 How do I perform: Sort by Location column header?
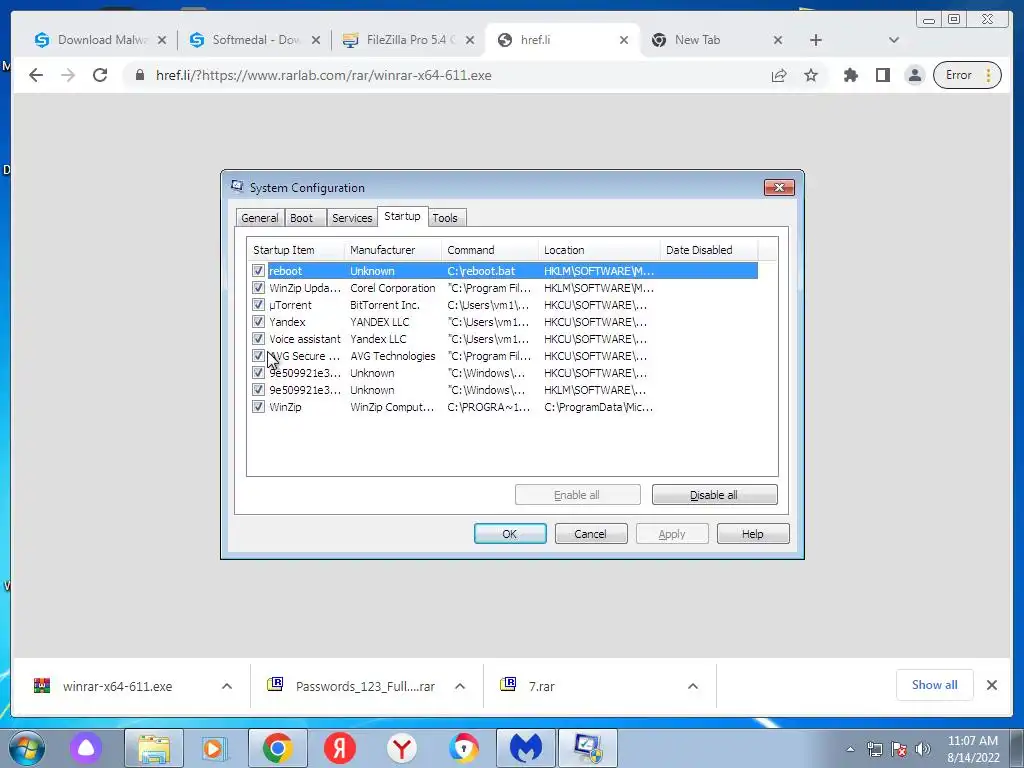(600, 249)
